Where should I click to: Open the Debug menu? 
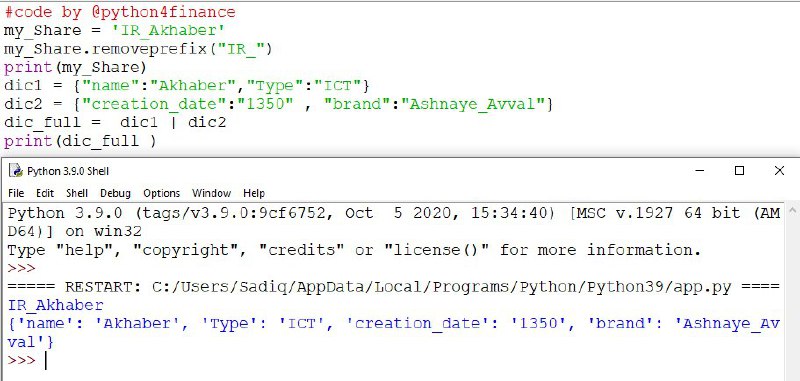point(115,193)
